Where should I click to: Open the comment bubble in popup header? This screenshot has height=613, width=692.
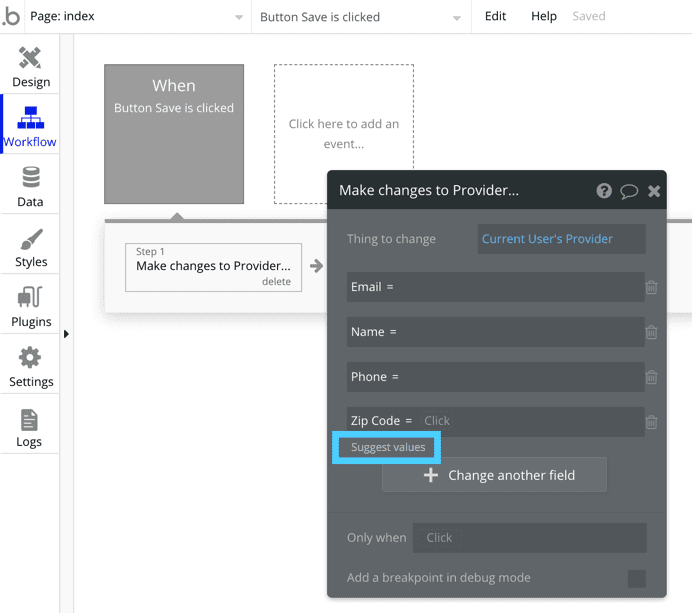click(629, 191)
